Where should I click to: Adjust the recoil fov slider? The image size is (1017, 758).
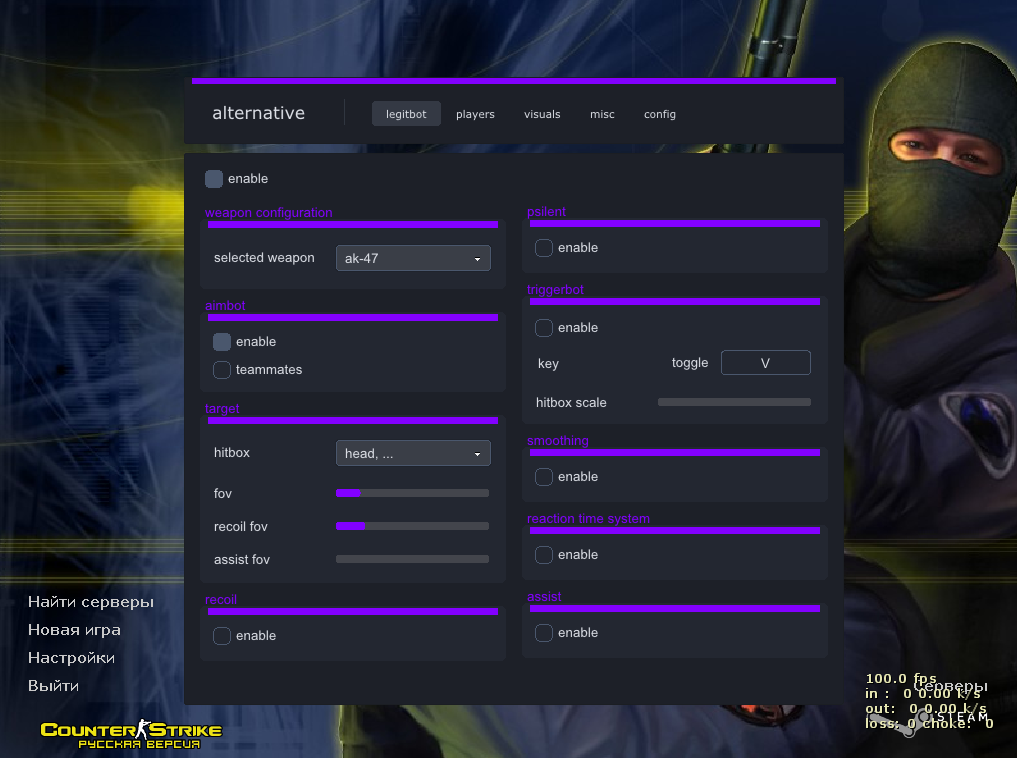pos(413,526)
